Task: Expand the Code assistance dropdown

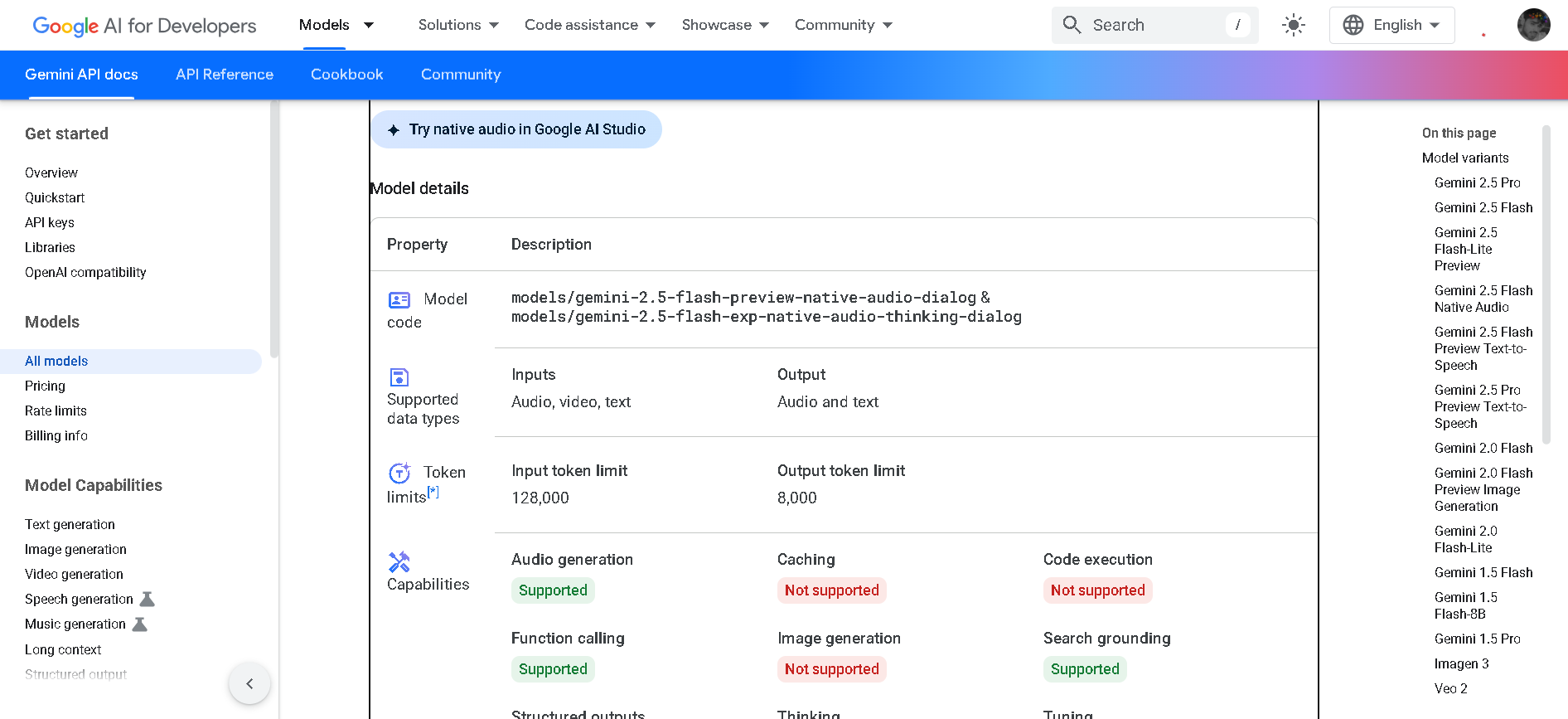Action: point(590,25)
